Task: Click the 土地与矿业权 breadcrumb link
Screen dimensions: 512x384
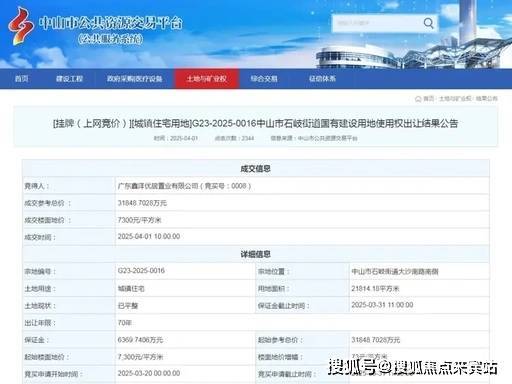Action: click(x=455, y=99)
